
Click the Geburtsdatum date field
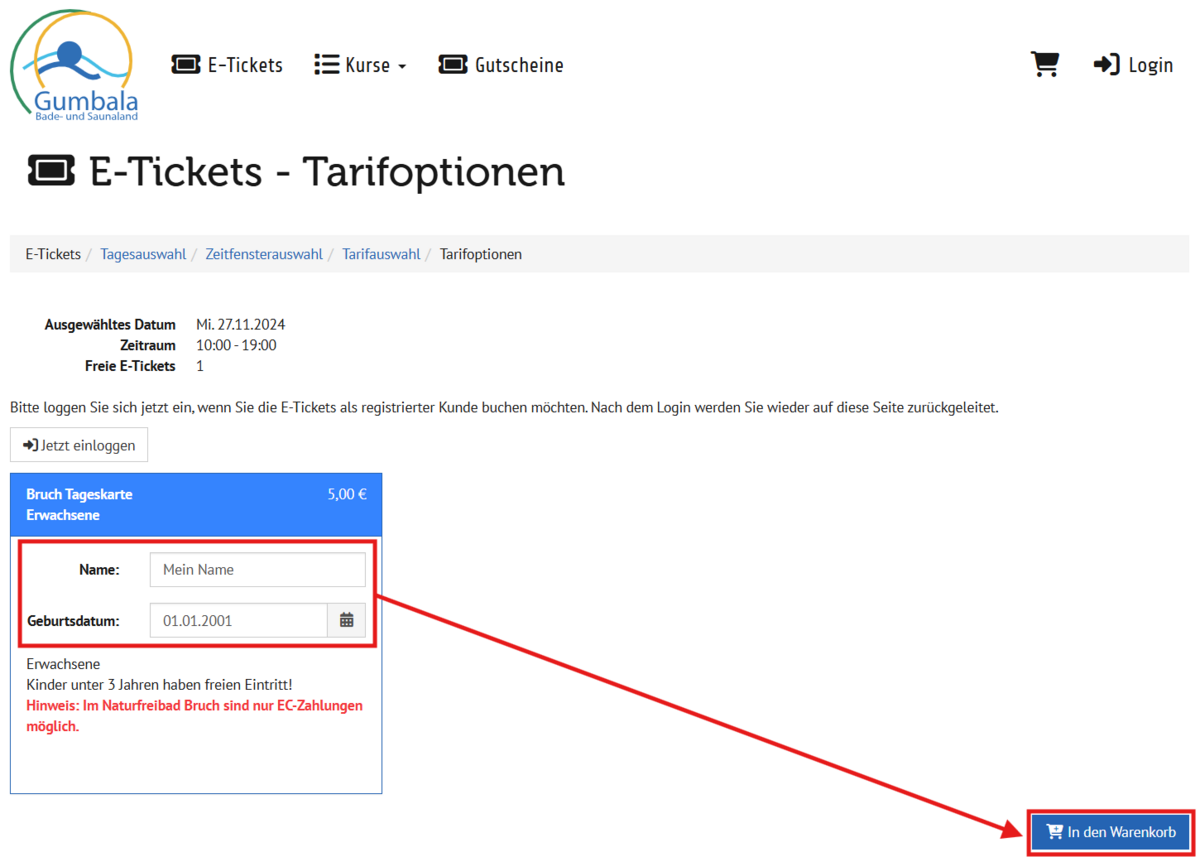238,620
